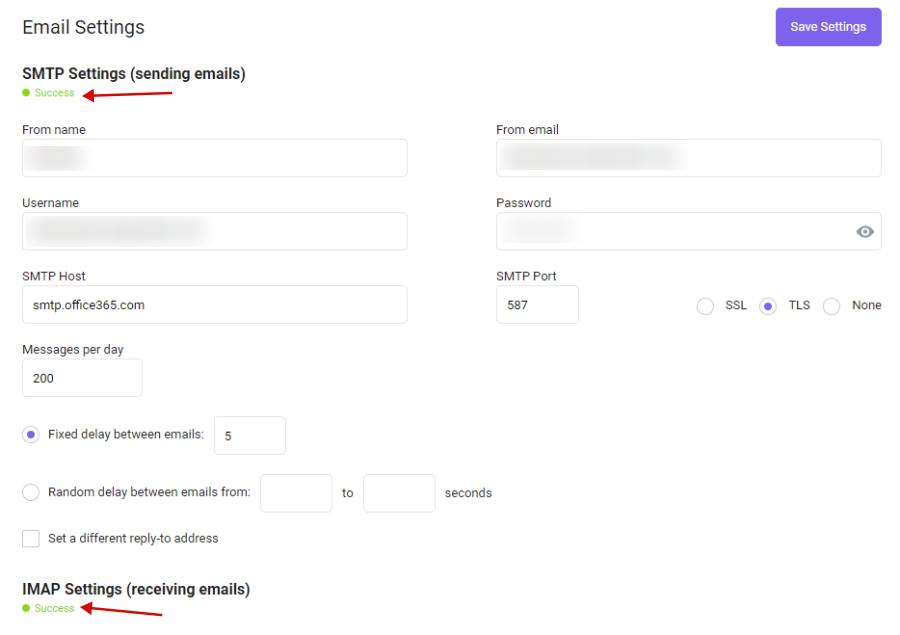Viewport: 900px width, 635px height.
Task: Click the SMTP Port field showing 587
Action: (537, 305)
